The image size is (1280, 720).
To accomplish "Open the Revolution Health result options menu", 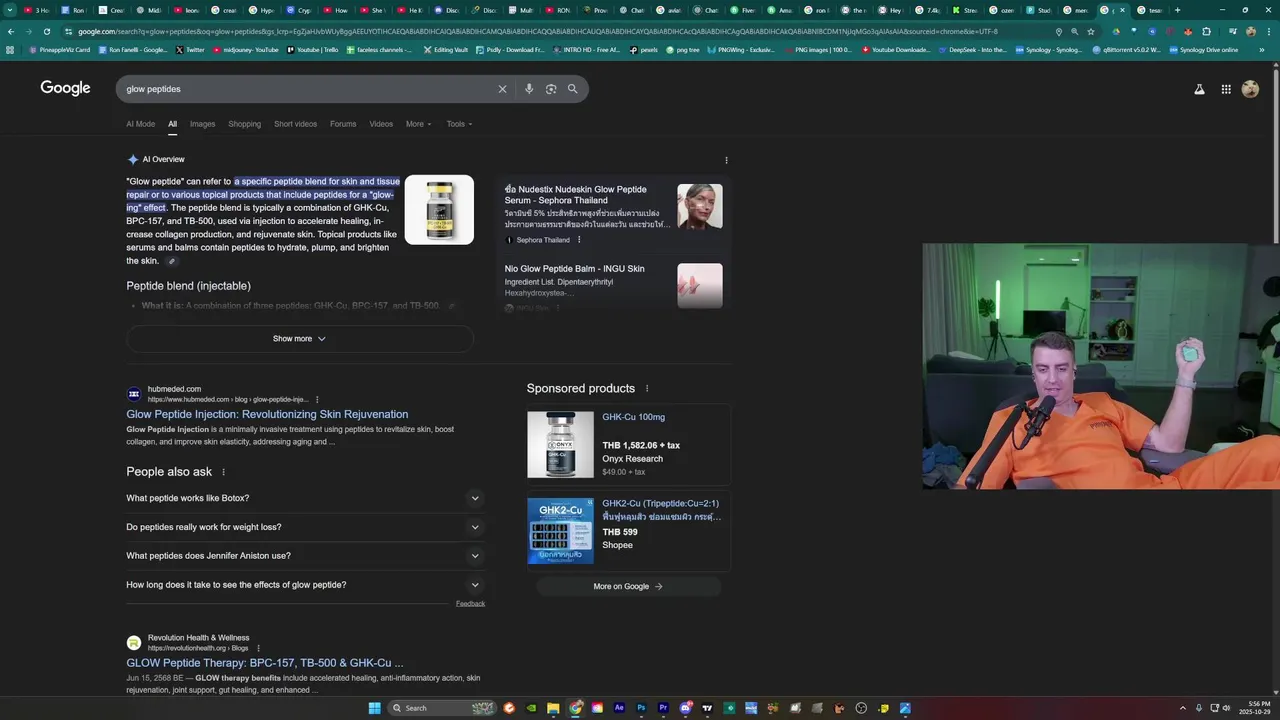I will [258, 648].
